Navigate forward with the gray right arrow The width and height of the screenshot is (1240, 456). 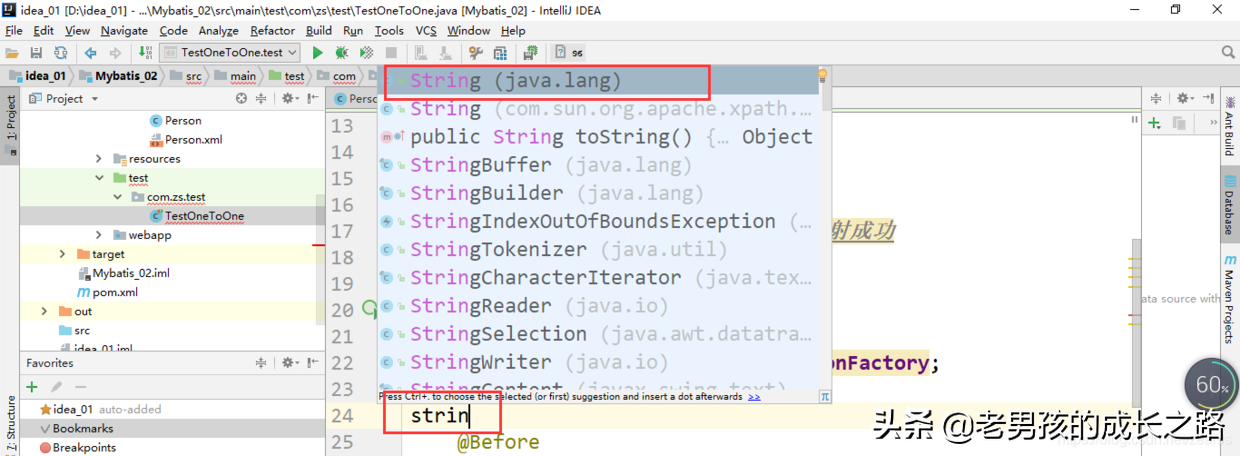click(x=115, y=53)
